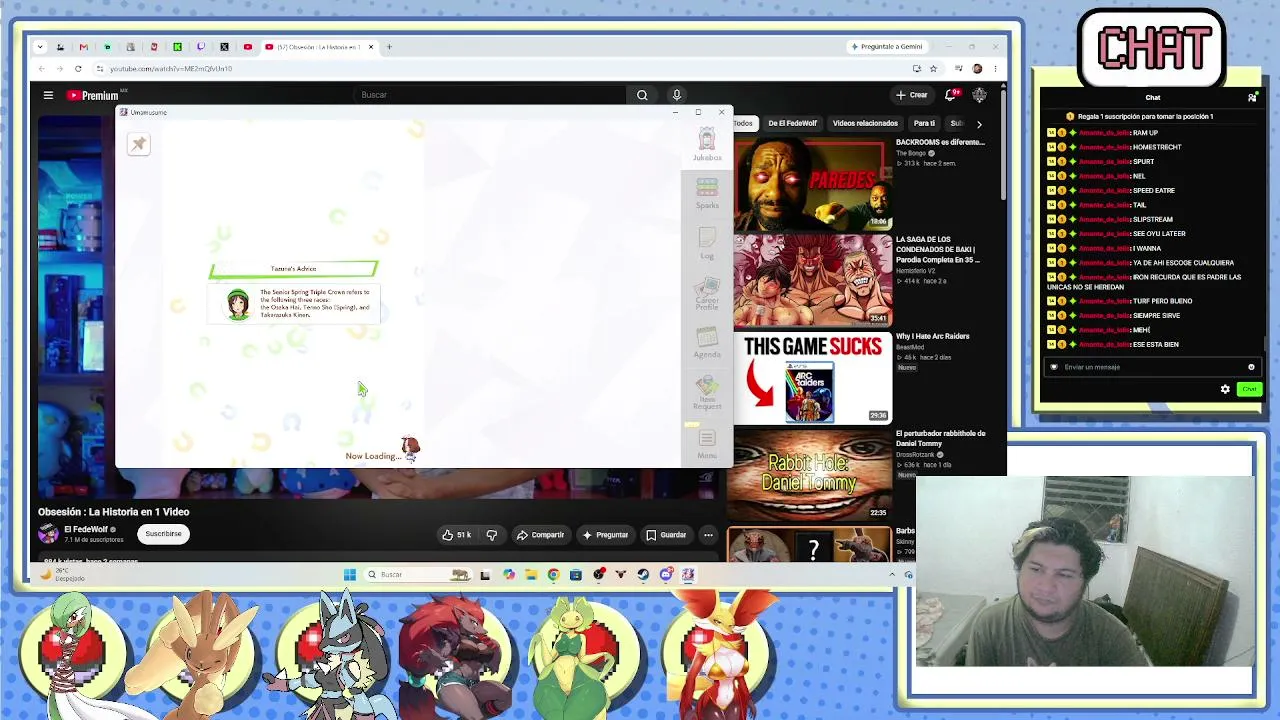Show hidden system tray icons
The image size is (1280, 720).
[892, 575]
